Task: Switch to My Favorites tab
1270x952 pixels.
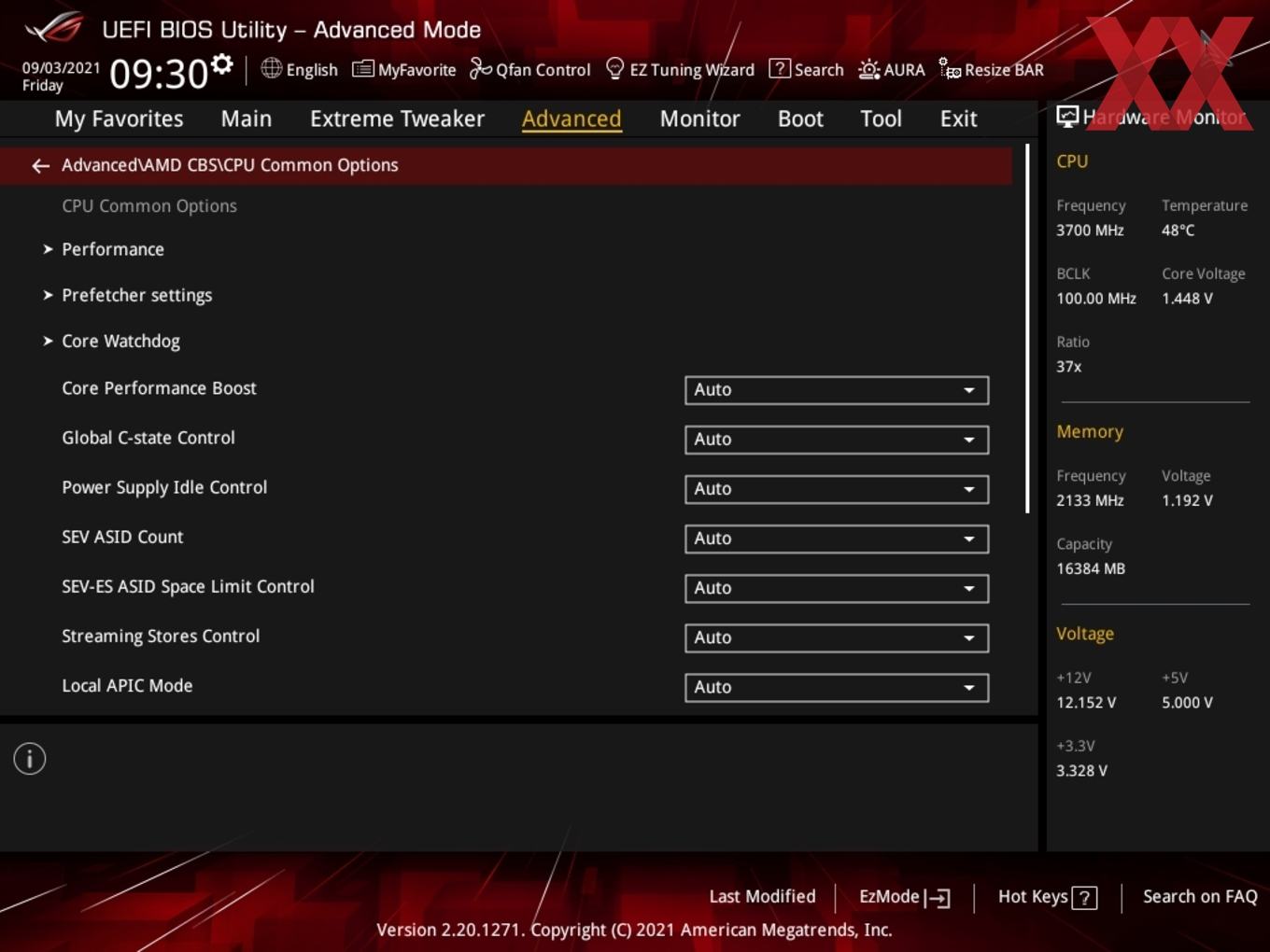Action: click(119, 119)
